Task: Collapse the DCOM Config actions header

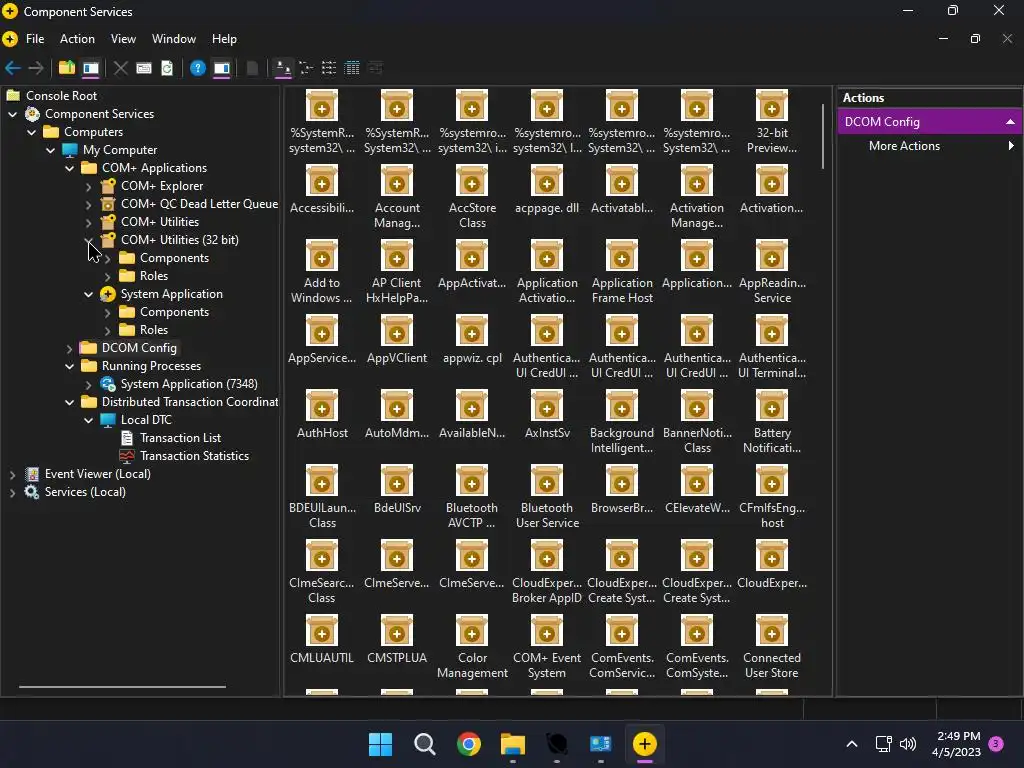Action: 1010,122
